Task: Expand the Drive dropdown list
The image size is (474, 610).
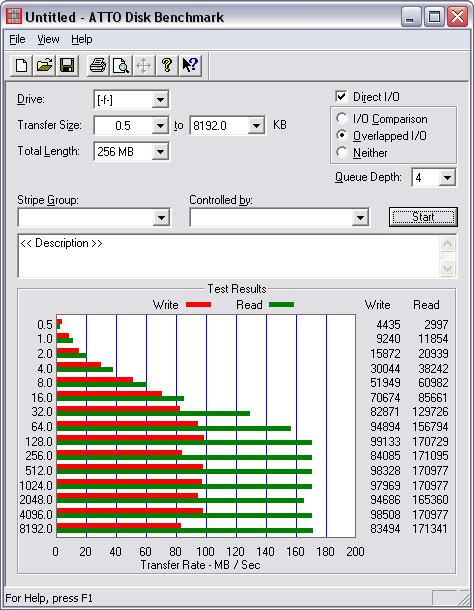Action: click(160, 100)
